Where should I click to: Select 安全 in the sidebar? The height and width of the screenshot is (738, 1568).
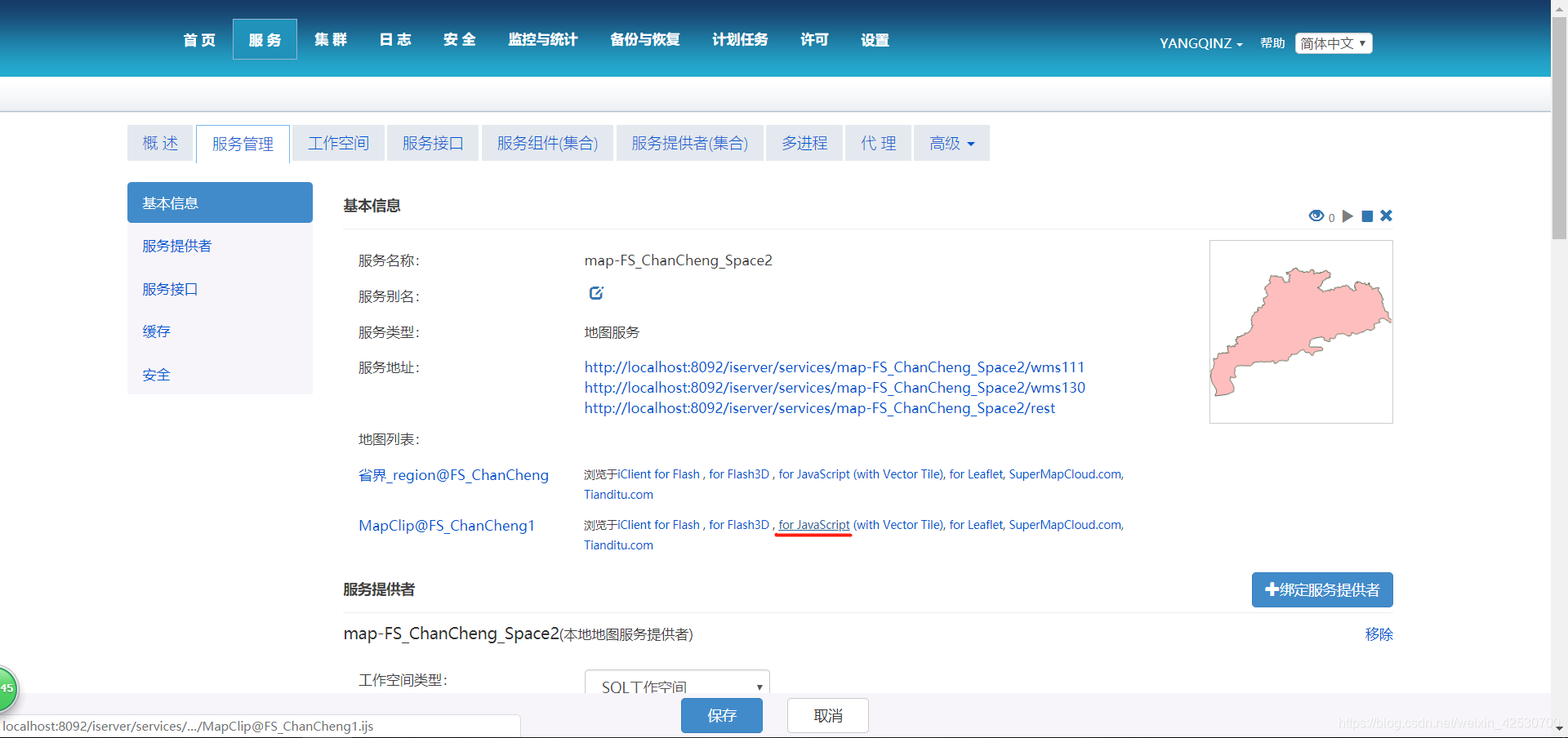[156, 375]
